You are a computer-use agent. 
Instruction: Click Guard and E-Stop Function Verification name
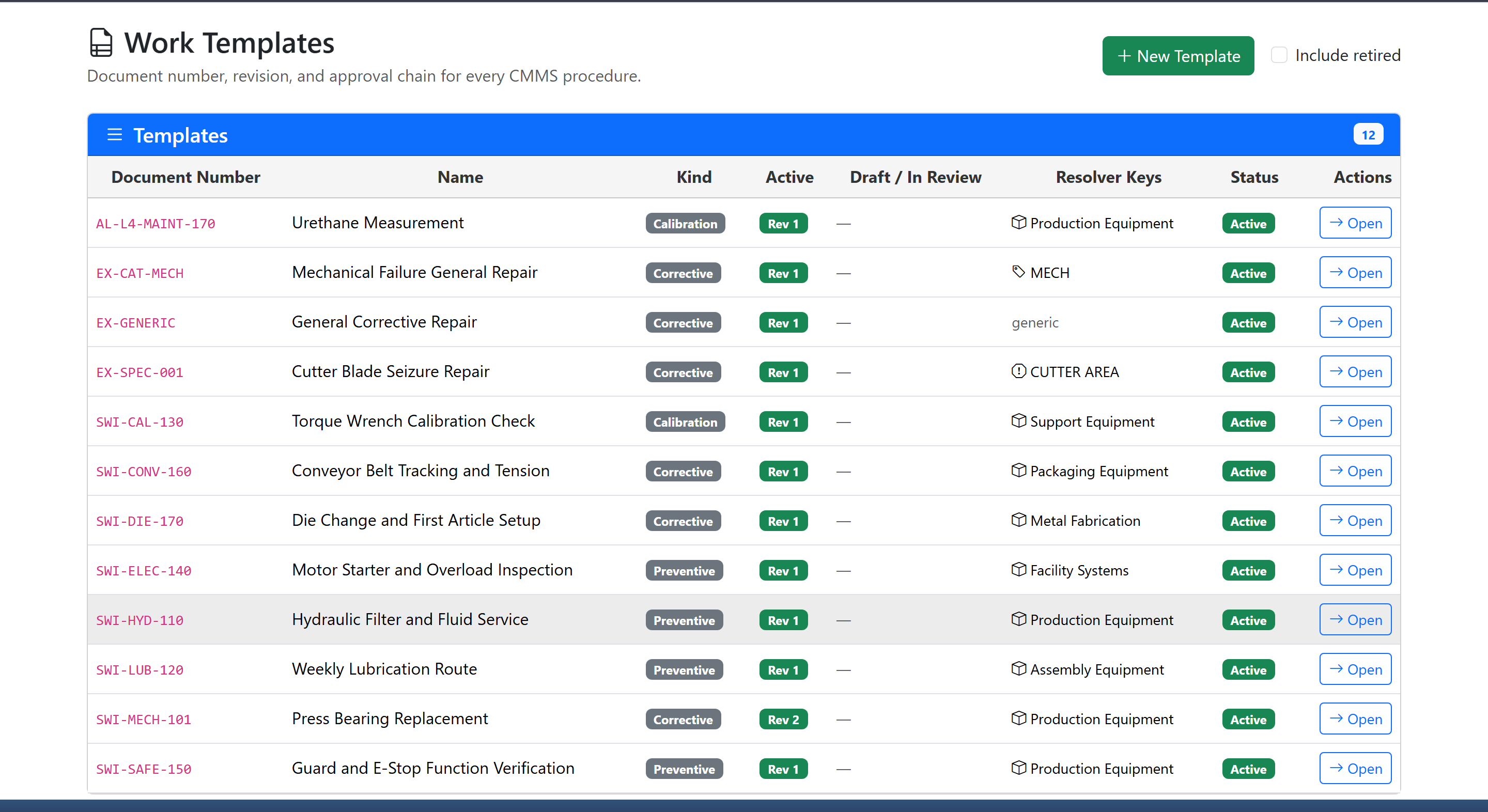click(433, 768)
